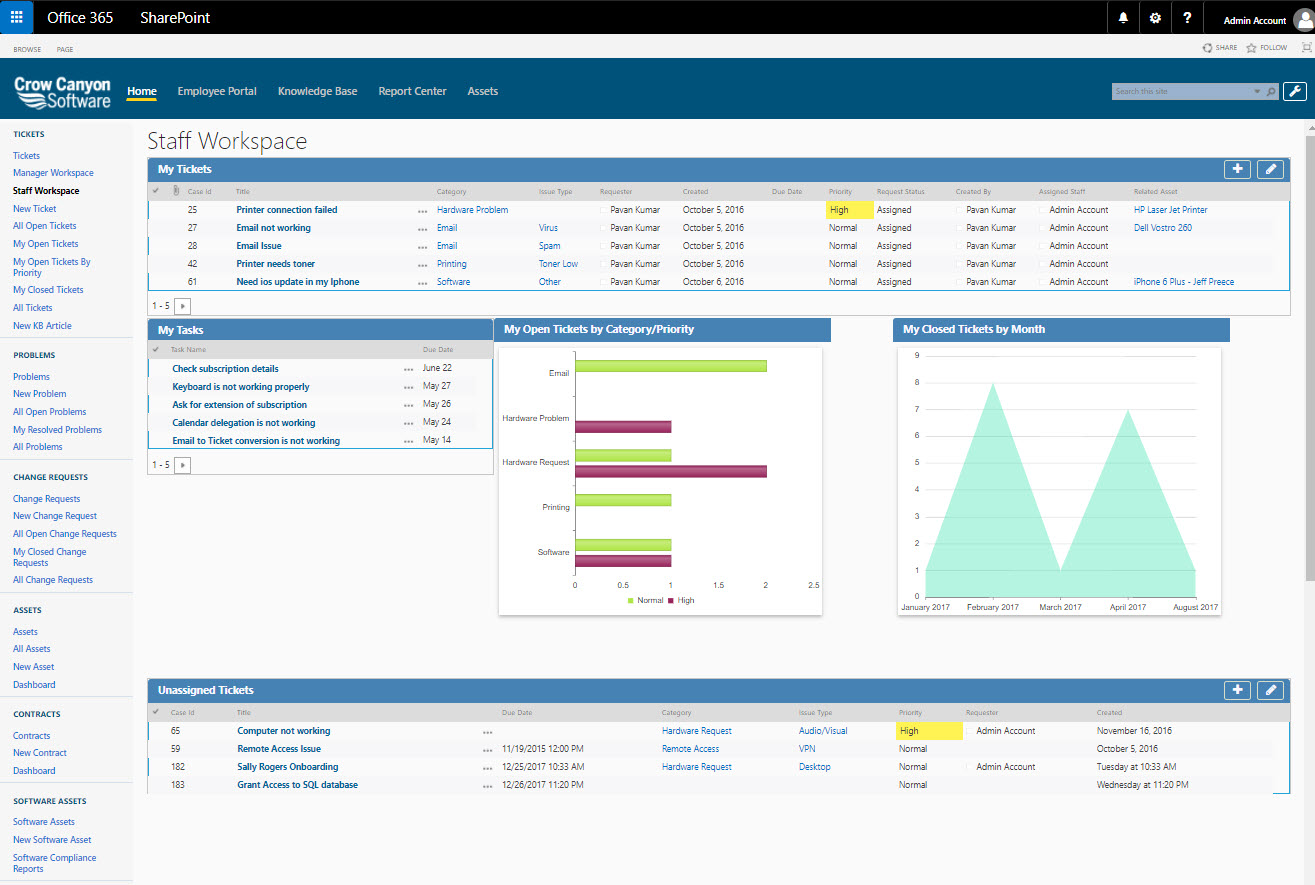Open notifications bell in top bar
This screenshot has height=885, width=1315.
tap(1123, 18)
